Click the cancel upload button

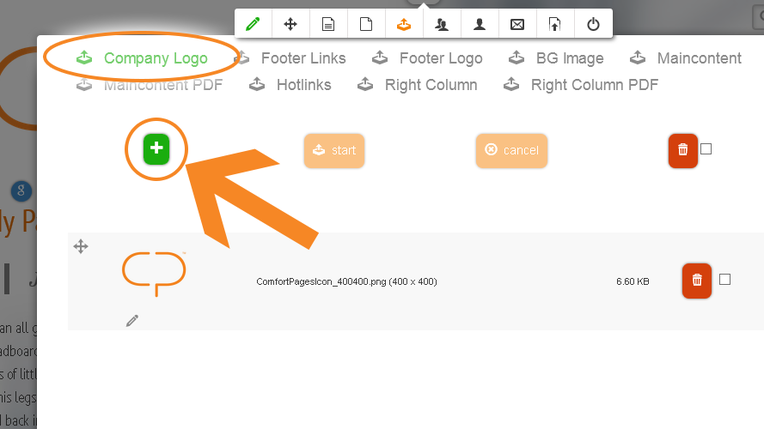512,150
